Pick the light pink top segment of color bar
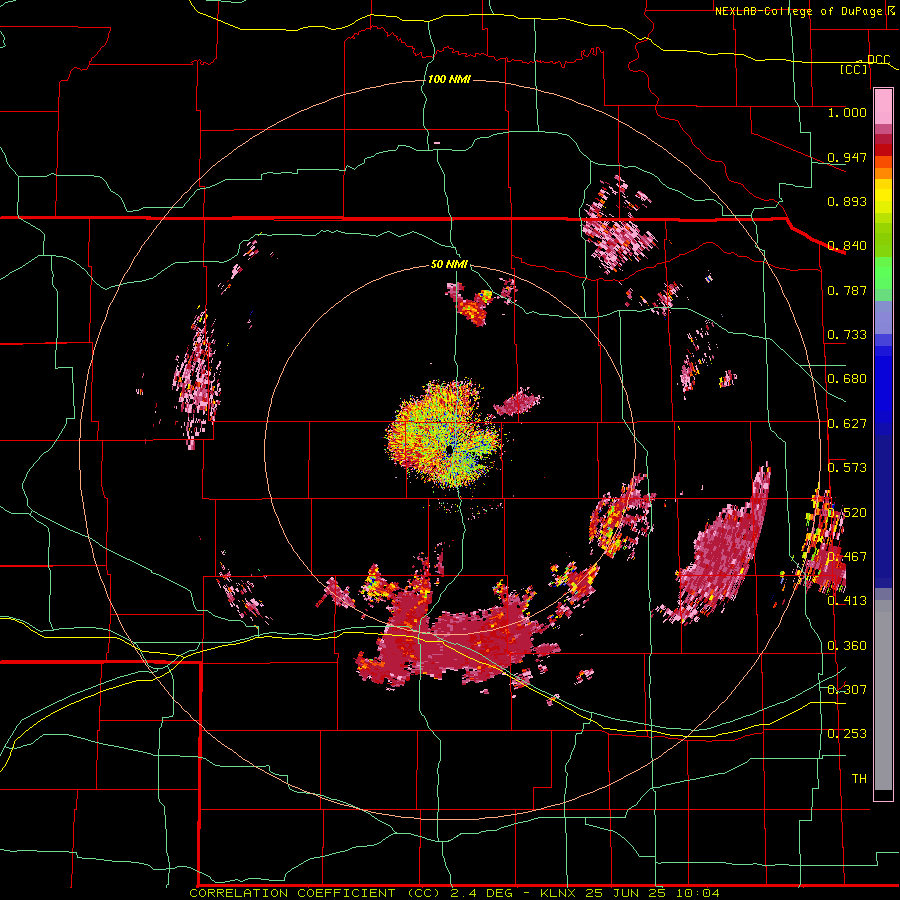 [883, 107]
